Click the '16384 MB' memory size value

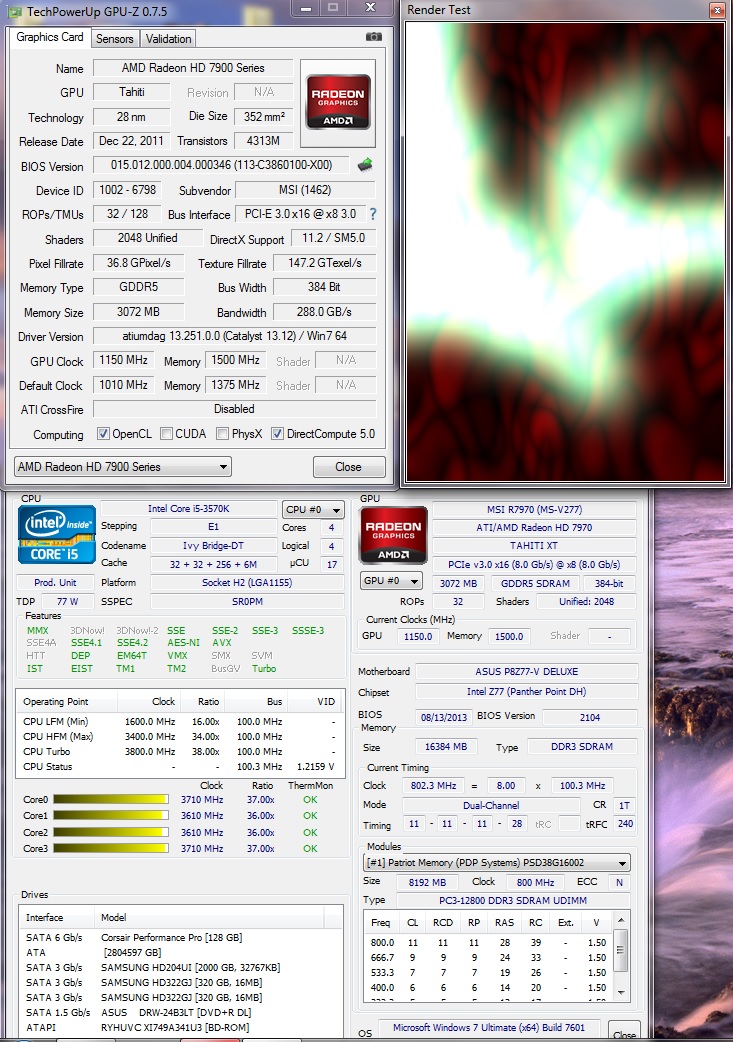click(446, 746)
